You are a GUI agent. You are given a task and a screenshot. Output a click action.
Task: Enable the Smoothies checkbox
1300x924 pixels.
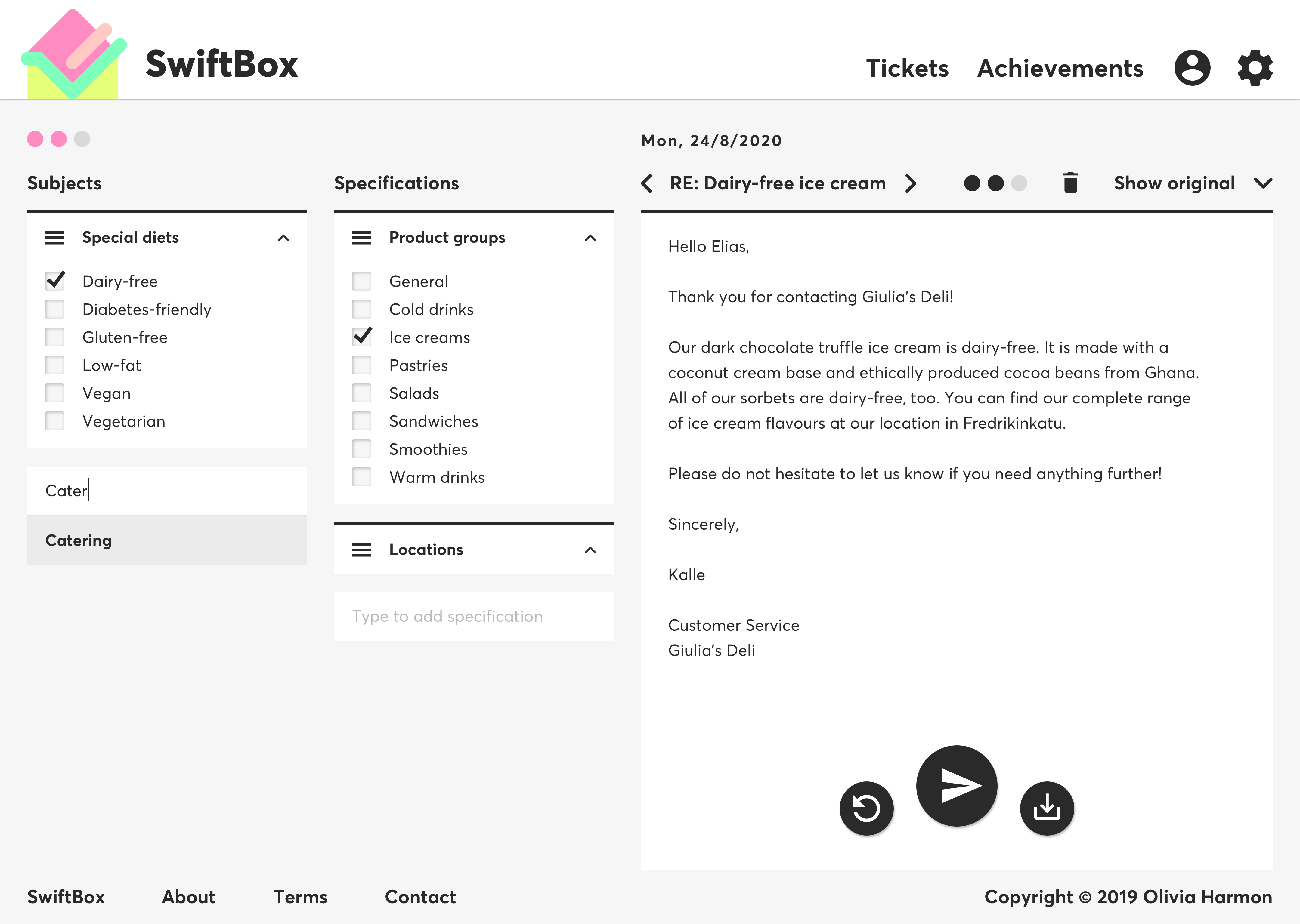(361, 449)
